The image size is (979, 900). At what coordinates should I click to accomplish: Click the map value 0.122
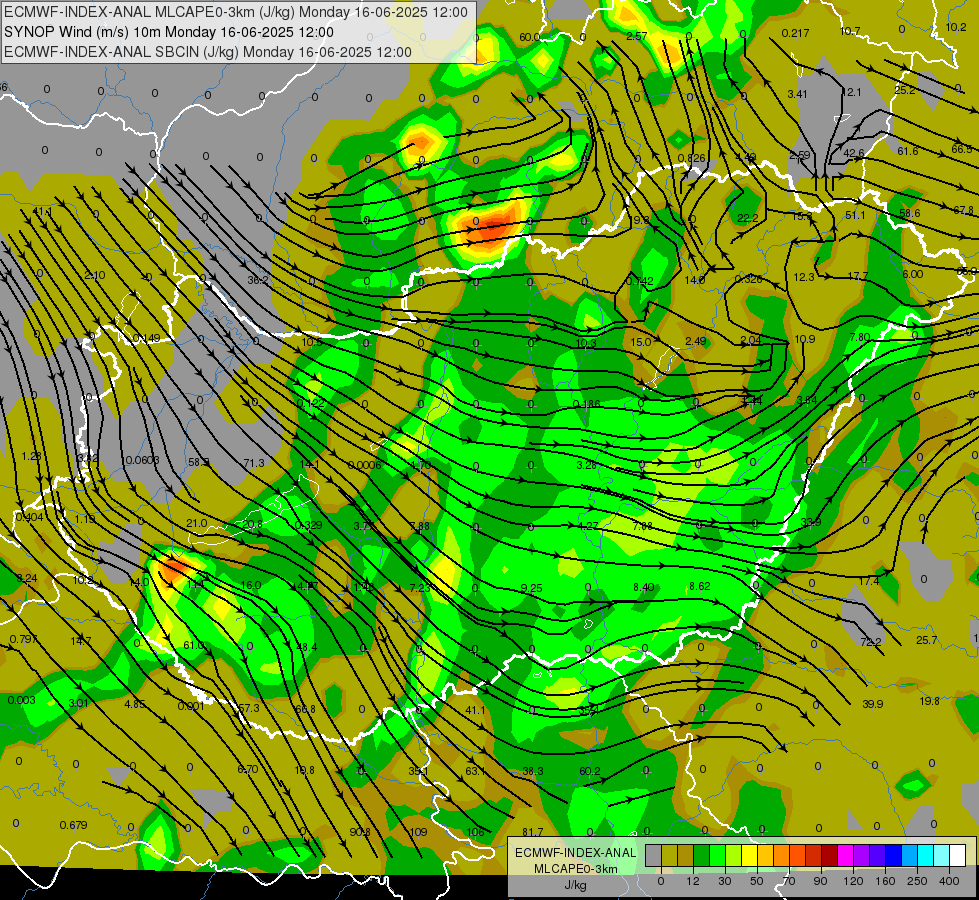coord(311,403)
